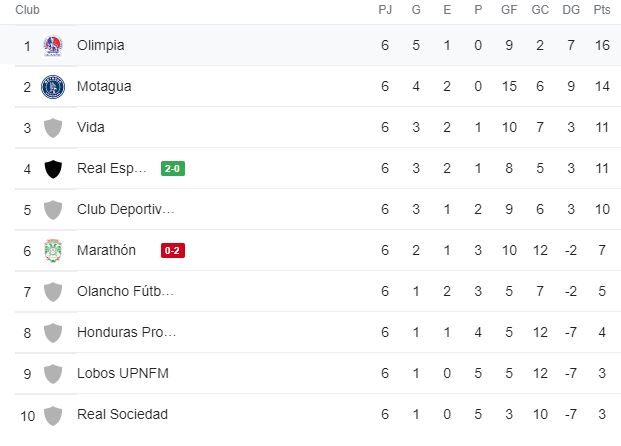
Task: Click the Pts column header
Action: (x=602, y=10)
